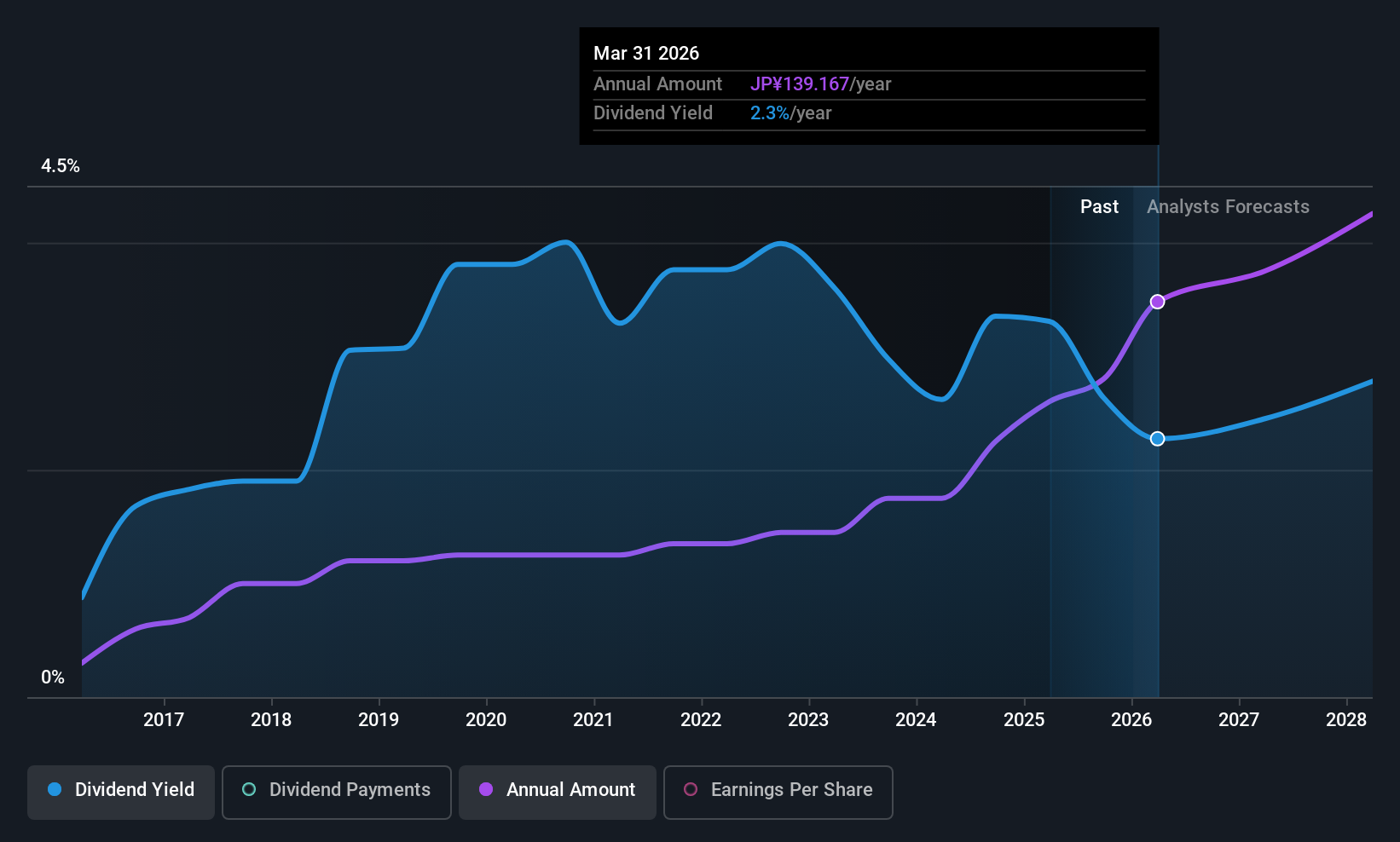
Task: Click the blue Dividend Yield data point marker
Action: pos(1157,439)
